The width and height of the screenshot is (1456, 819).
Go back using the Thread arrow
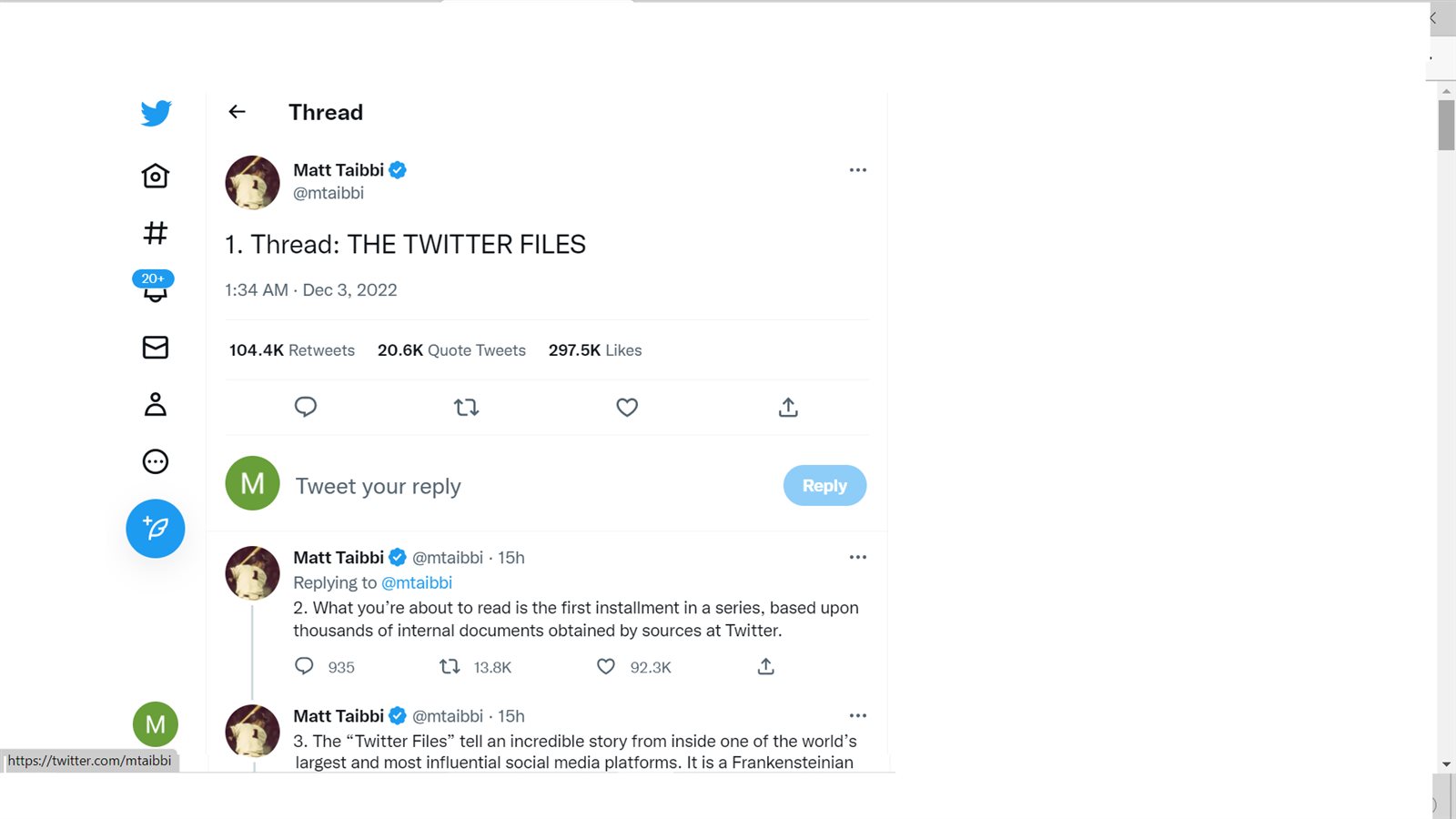click(238, 112)
